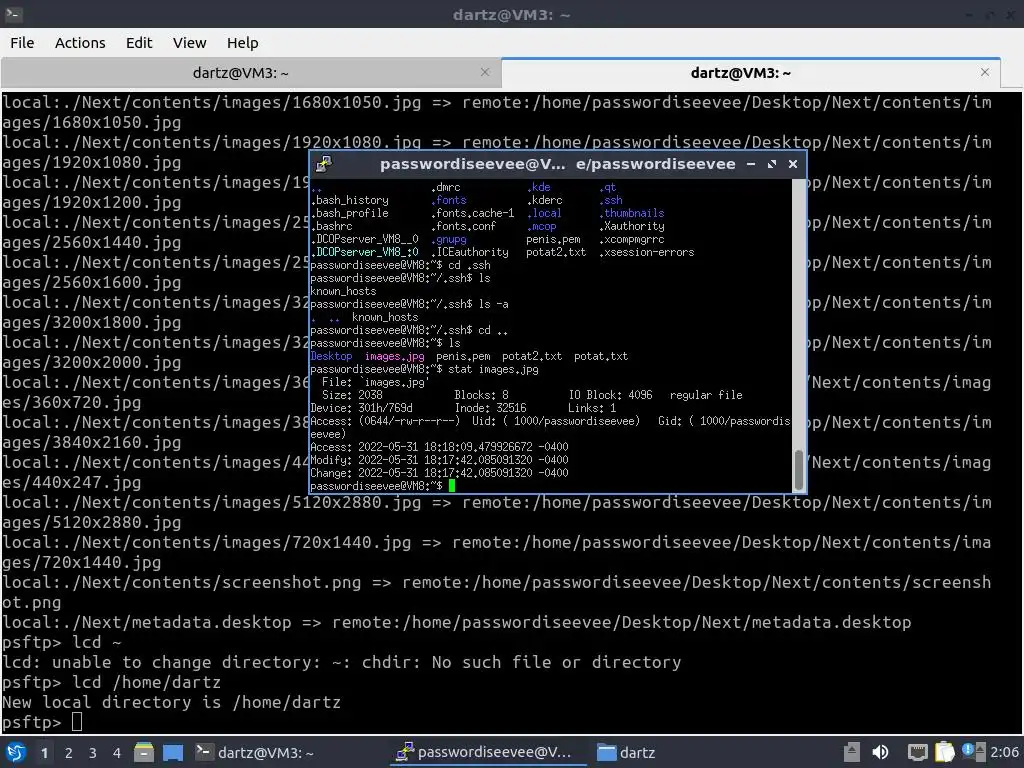Open the Help menu
This screenshot has width=1024, height=768.
[x=242, y=43]
